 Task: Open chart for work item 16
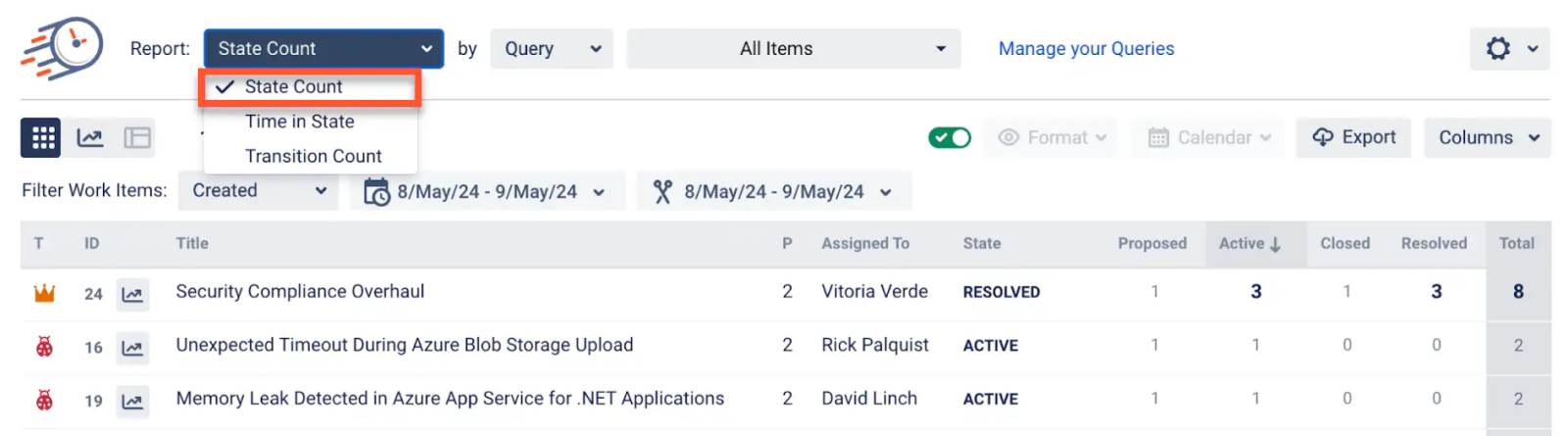point(132,347)
